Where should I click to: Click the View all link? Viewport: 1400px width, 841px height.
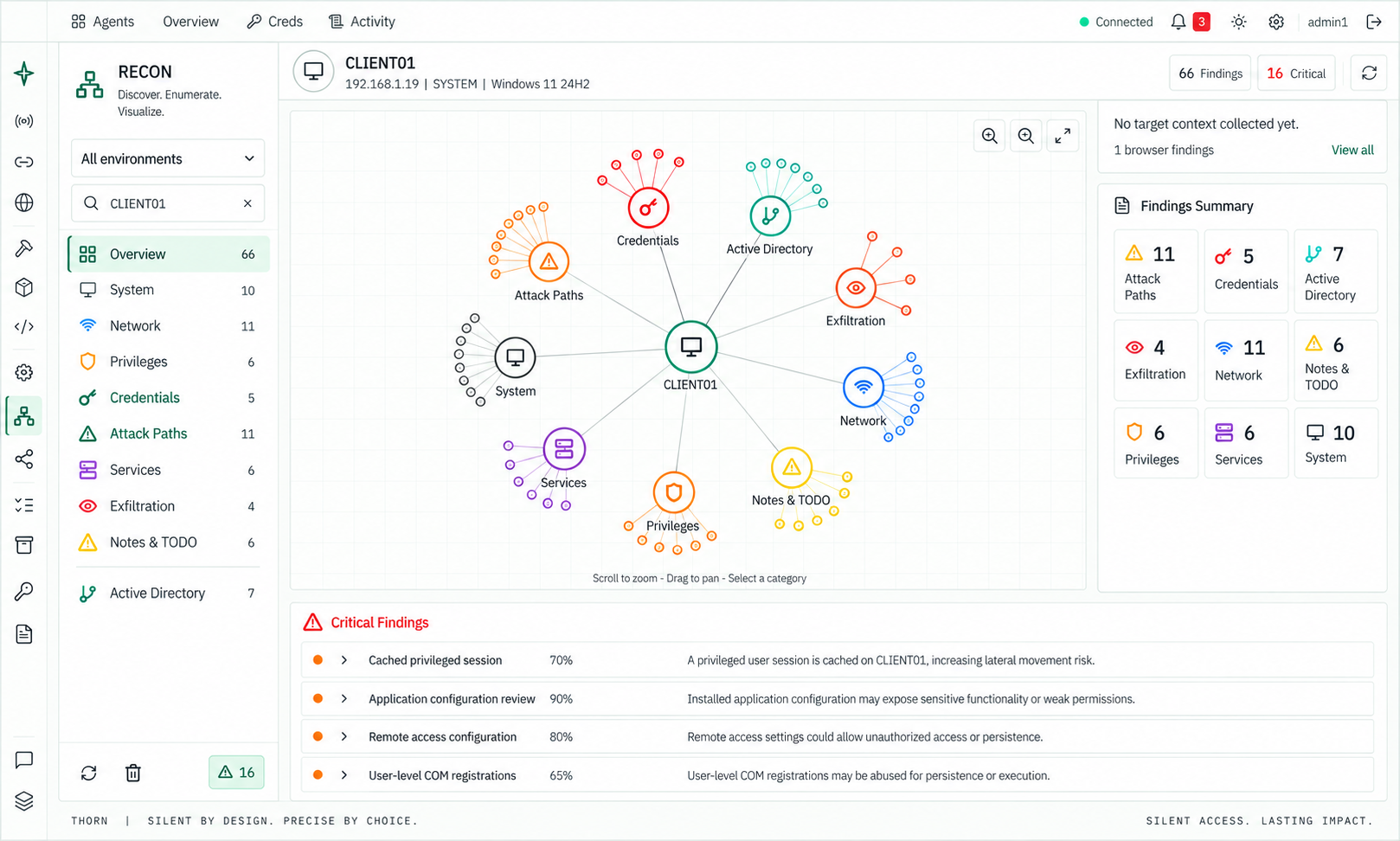pyautogui.click(x=1352, y=150)
